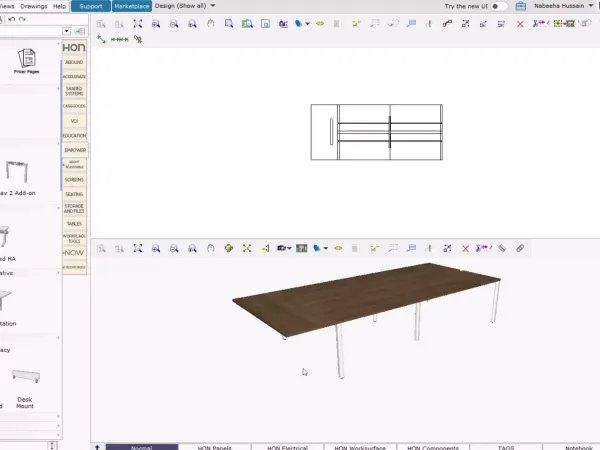Click the briefcase icon near the user name
Image resolution: width=600 pixels, height=450 pixels.
(x=520, y=6)
